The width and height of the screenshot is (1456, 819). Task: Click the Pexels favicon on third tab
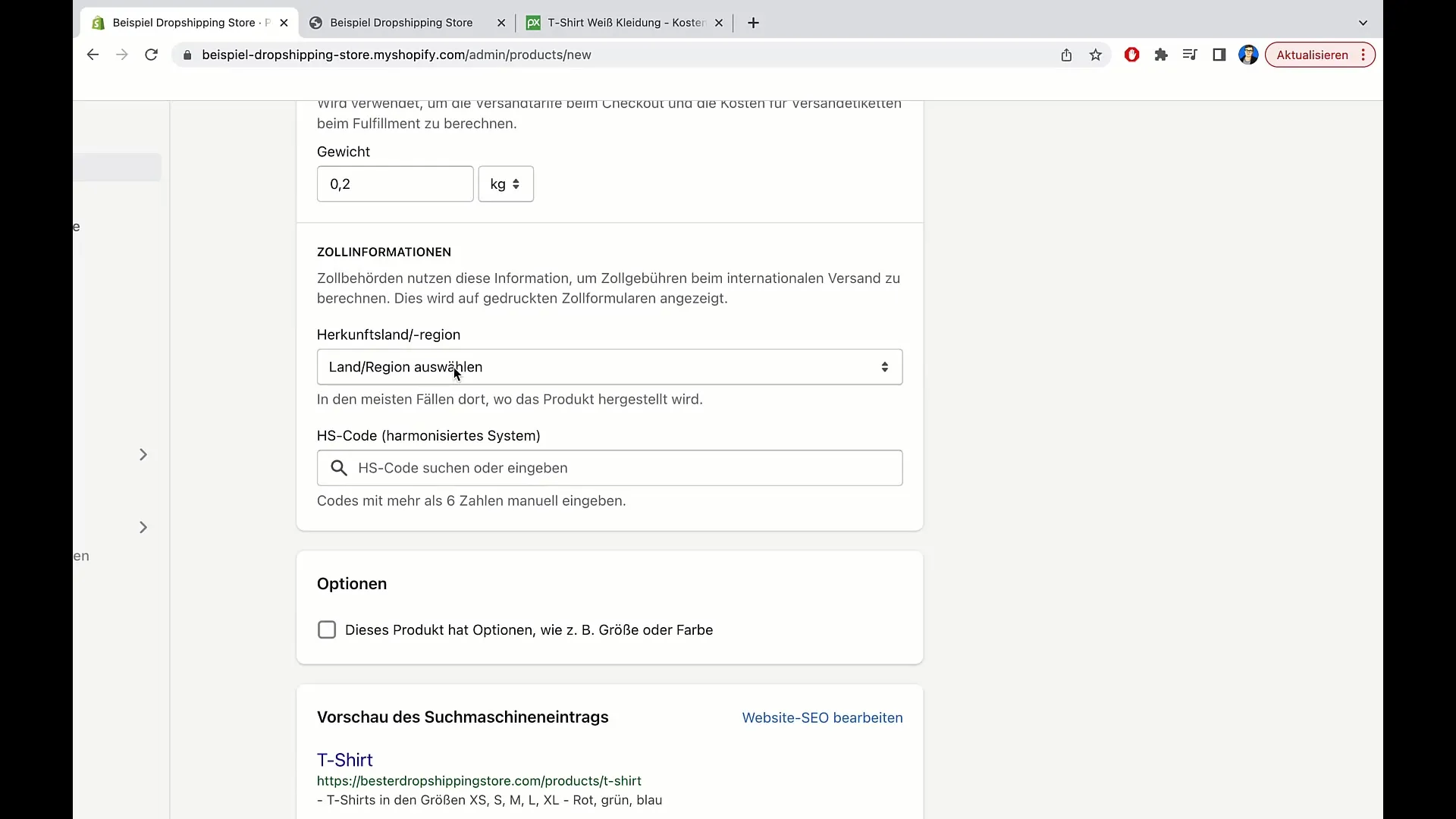tap(534, 23)
